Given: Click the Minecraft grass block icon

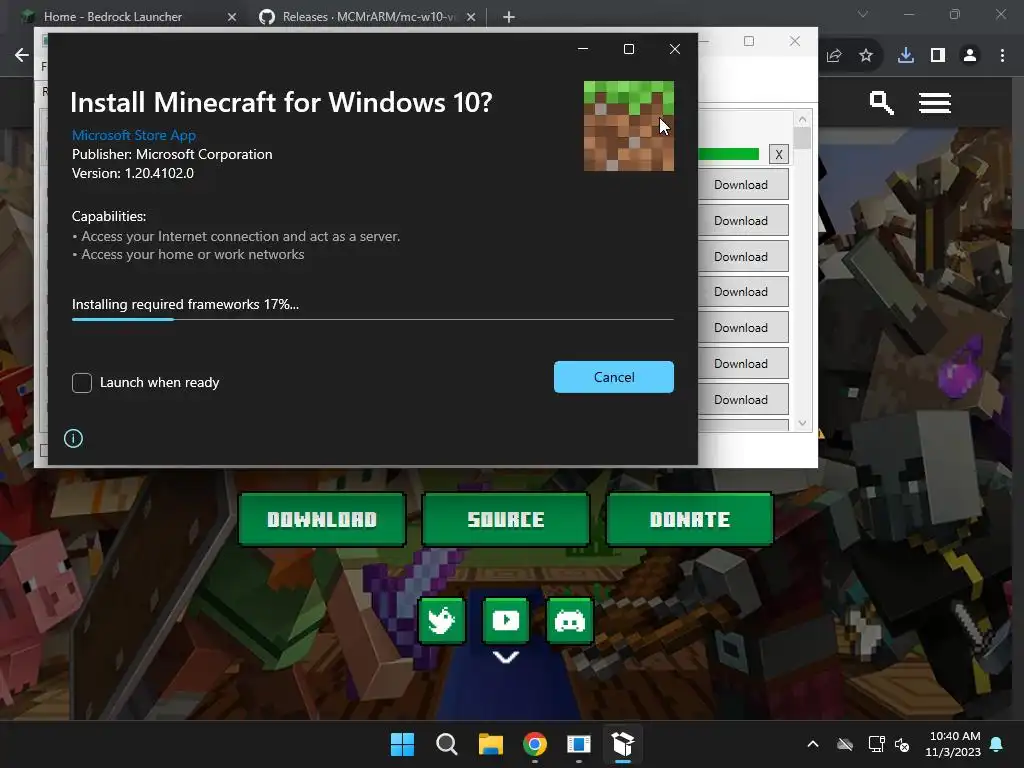Looking at the screenshot, I should point(628,126).
